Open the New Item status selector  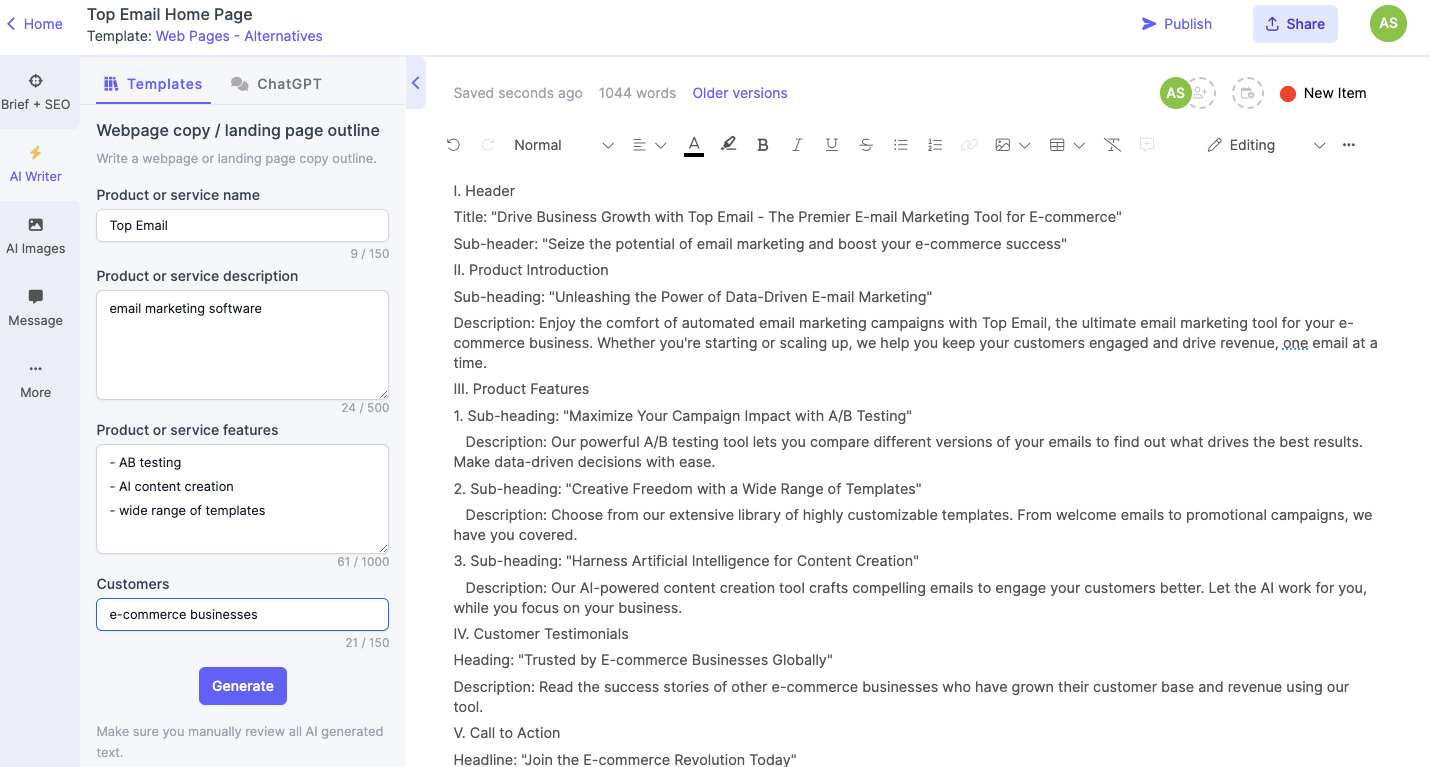tap(1323, 93)
